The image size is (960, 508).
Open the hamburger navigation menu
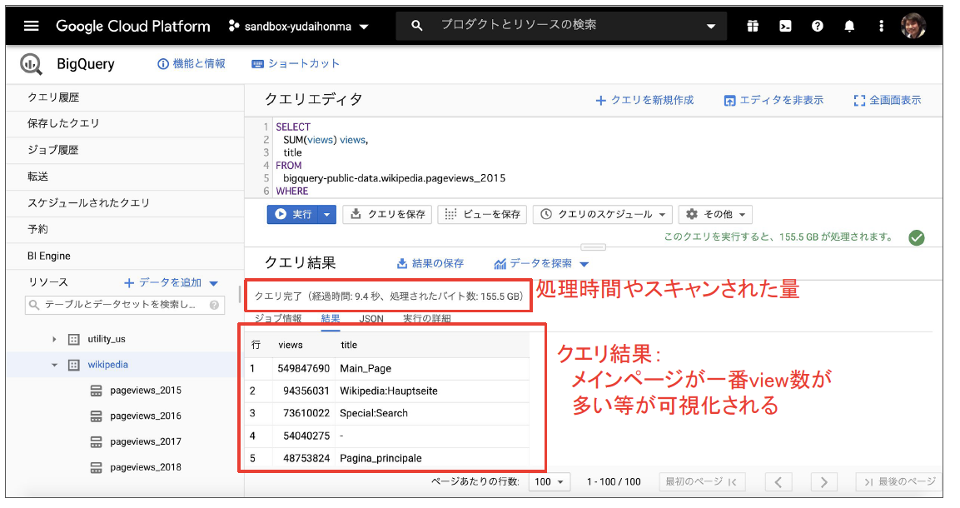(31, 26)
